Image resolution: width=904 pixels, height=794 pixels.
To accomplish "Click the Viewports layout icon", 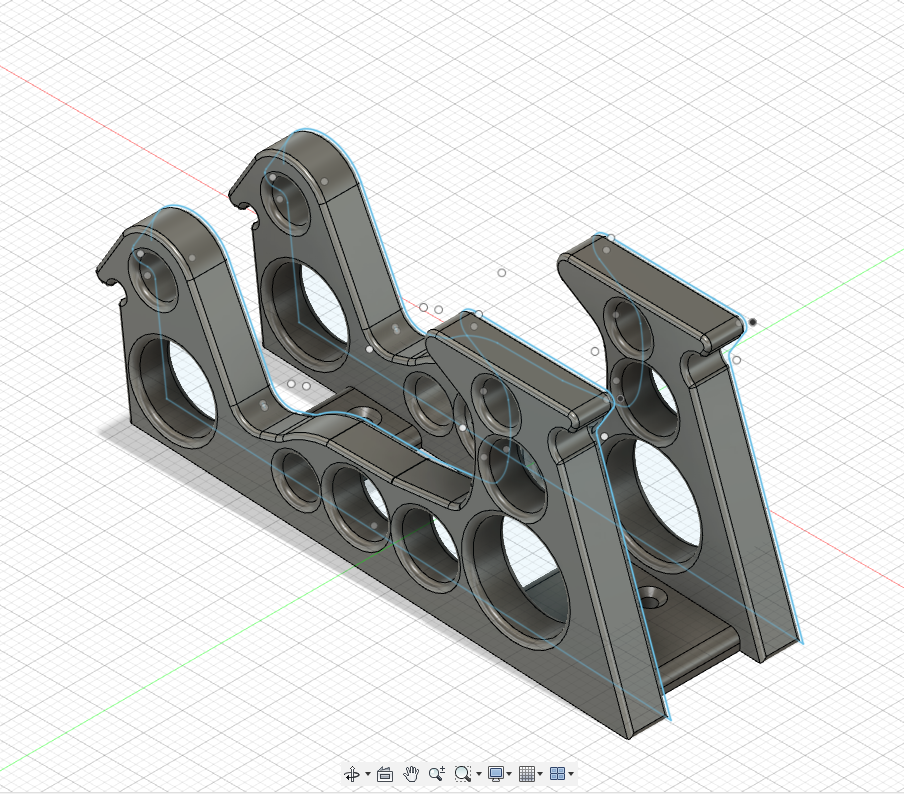I will click(x=558, y=774).
